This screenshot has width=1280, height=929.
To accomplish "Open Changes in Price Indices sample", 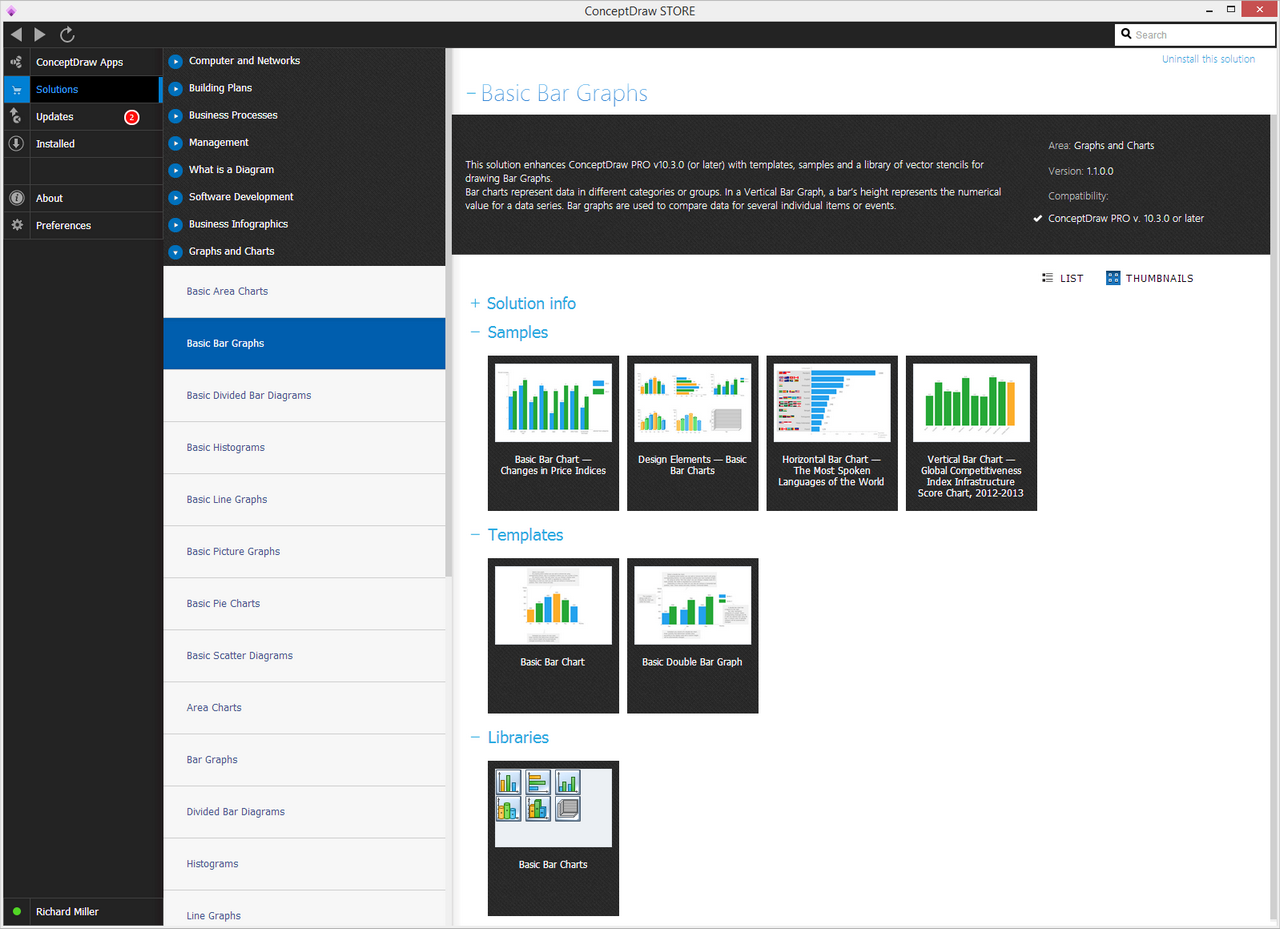I will pos(553,433).
